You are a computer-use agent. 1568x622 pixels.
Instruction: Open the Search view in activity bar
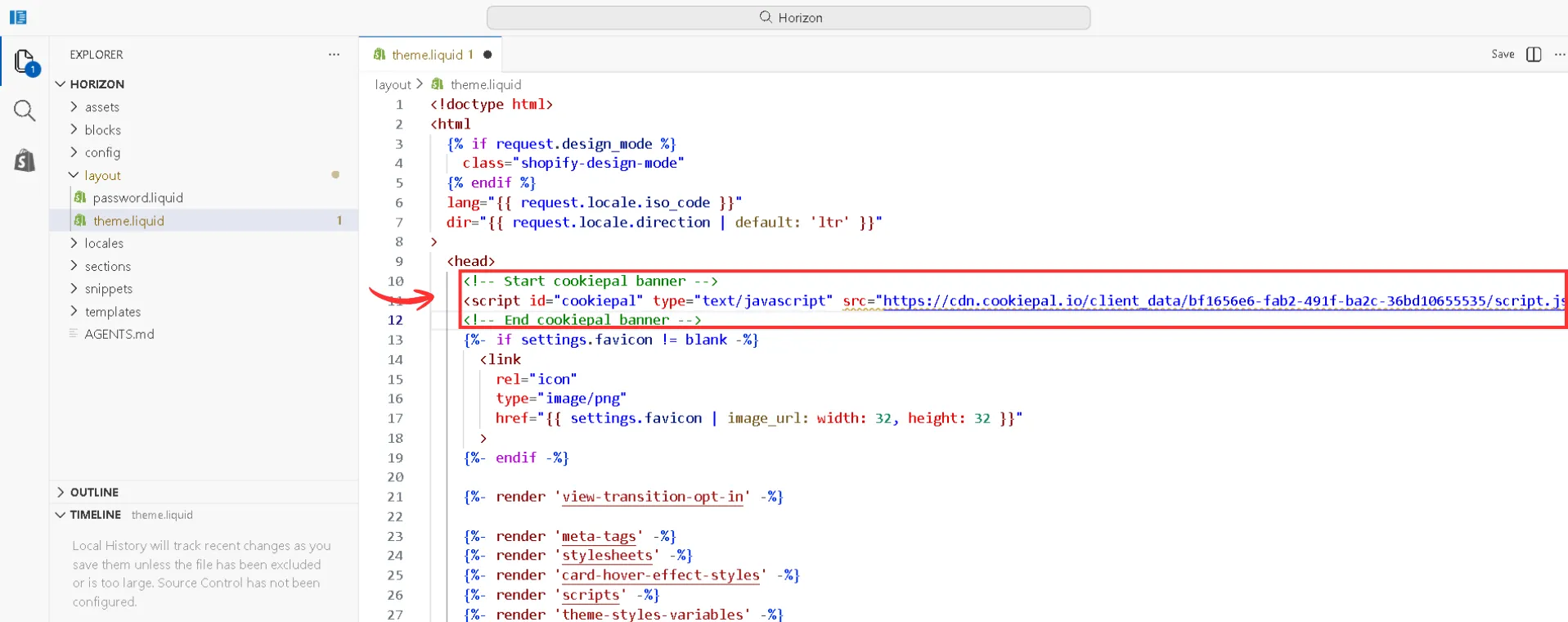[x=25, y=110]
